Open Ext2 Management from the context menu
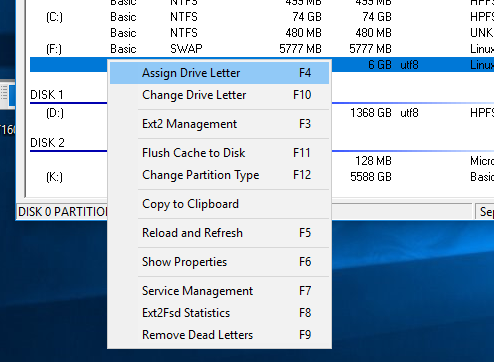This screenshot has width=494, height=362. pyautogui.click(x=219, y=124)
